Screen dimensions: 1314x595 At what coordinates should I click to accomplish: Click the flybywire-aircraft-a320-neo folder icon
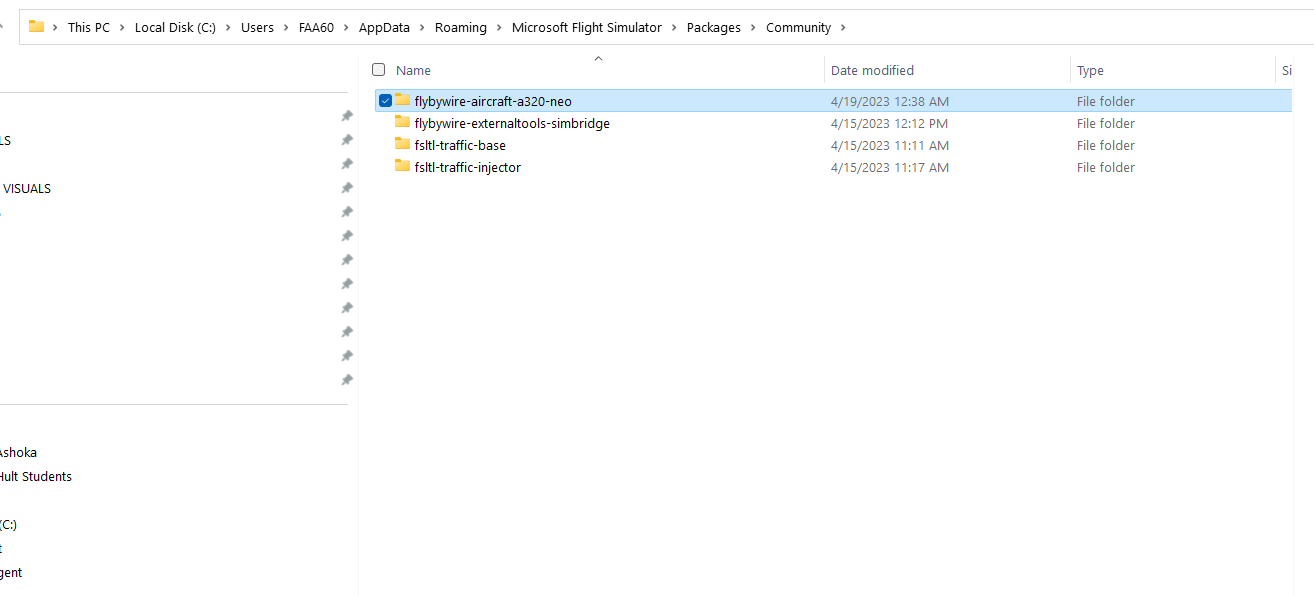click(403, 100)
